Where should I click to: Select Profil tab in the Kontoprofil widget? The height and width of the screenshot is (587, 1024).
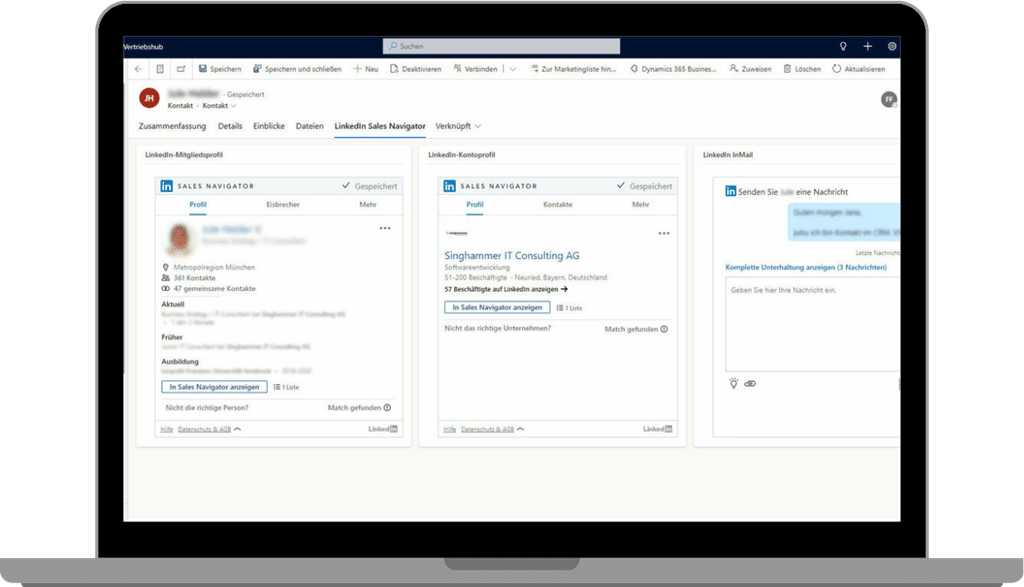(x=475, y=204)
